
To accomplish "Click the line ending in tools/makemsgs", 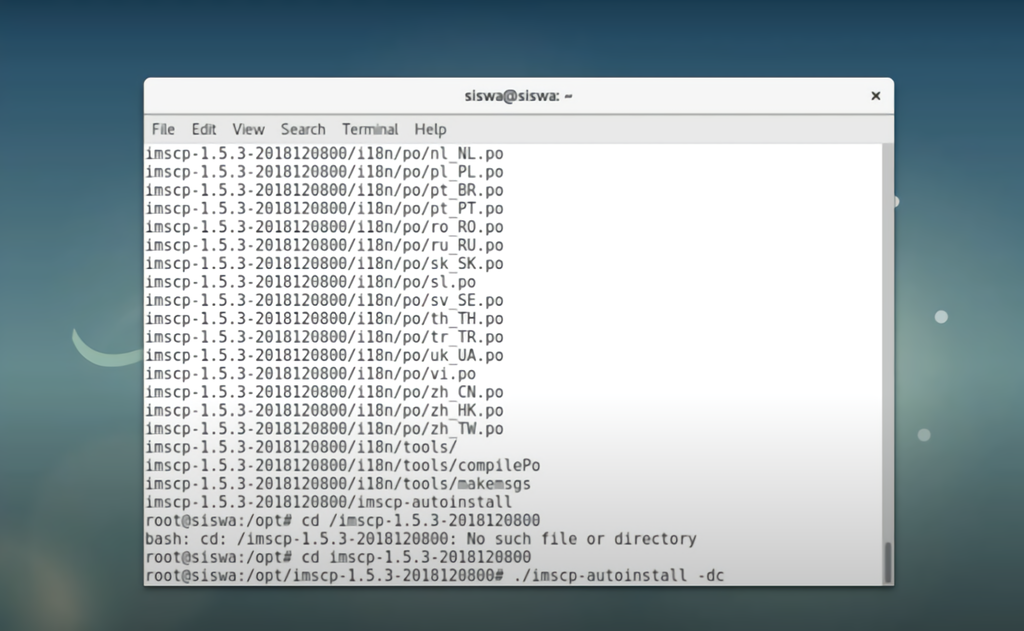I will tap(338, 484).
